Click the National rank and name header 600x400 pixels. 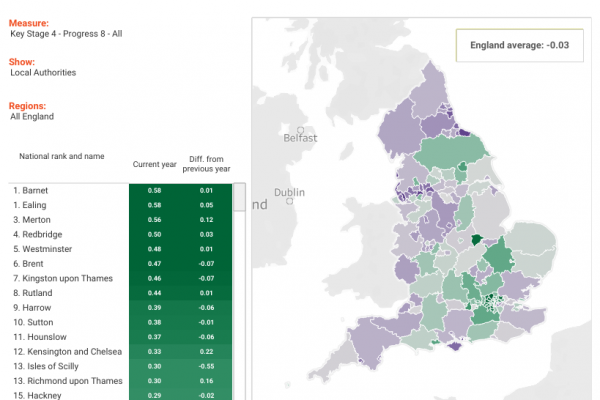coord(62,156)
